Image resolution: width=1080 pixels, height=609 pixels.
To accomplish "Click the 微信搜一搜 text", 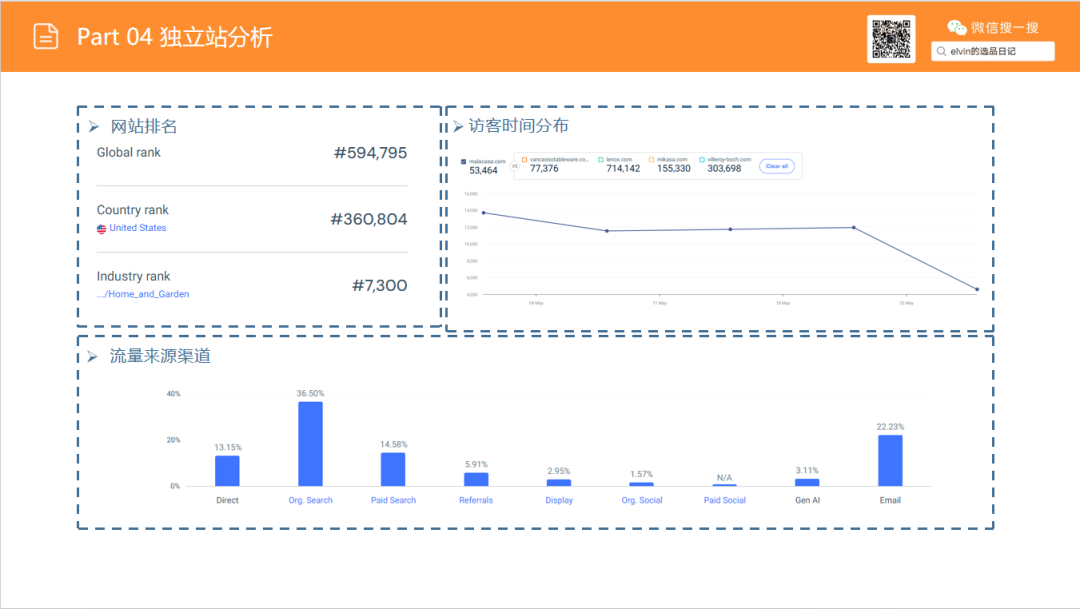I will (x=1005, y=28).
